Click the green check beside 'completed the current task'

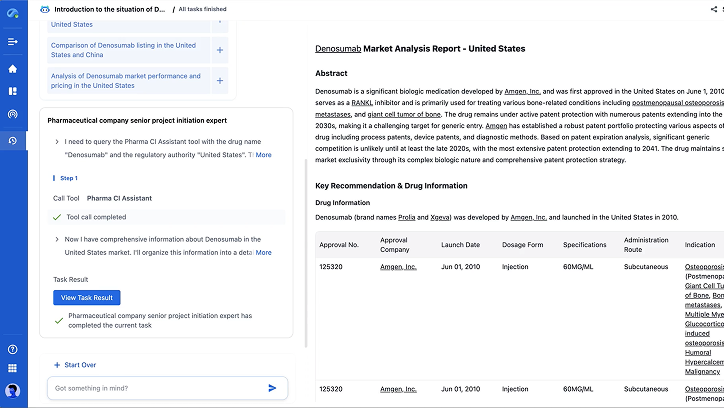pos(59,320)
